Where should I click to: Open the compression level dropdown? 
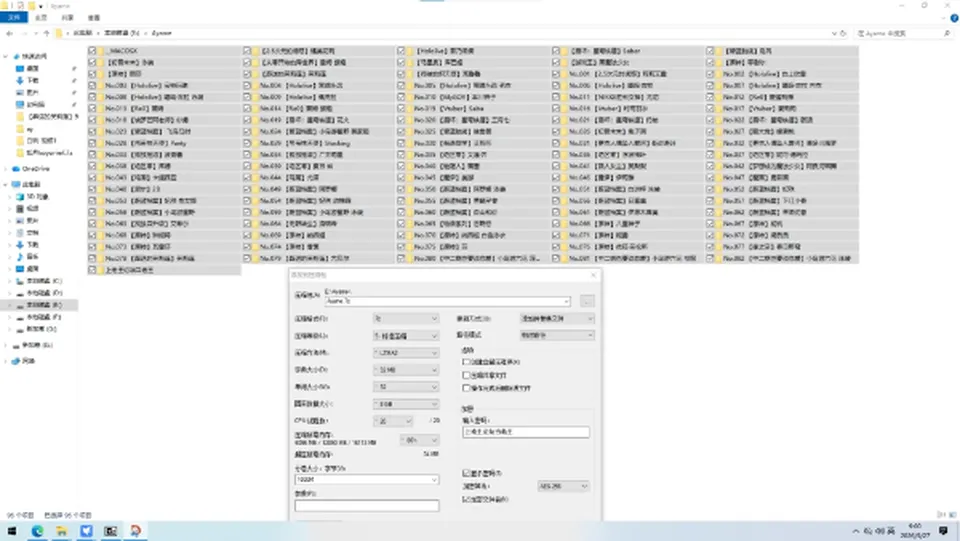click(x=406, y=335)
